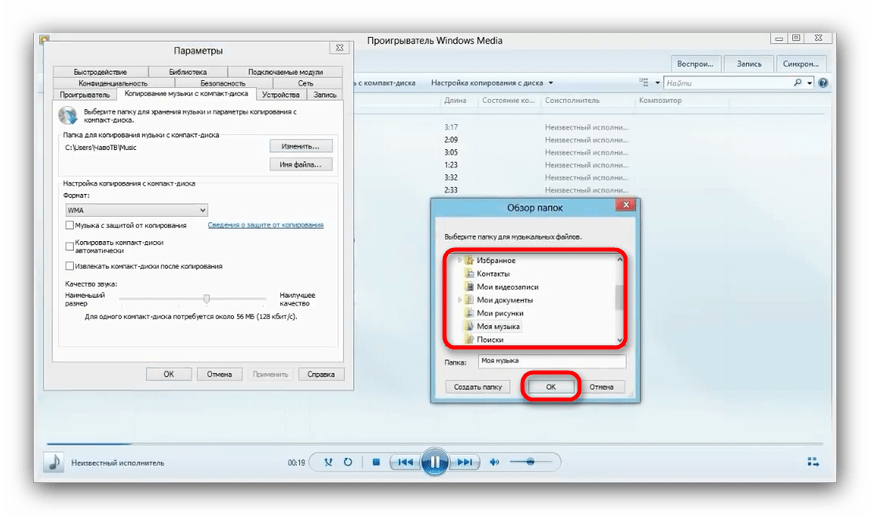The height and width of the screenshot is (516, 870).
Task: Enable 'Извлекать компакт-диски после копирования' checkbox
Action: coord(69,266)
